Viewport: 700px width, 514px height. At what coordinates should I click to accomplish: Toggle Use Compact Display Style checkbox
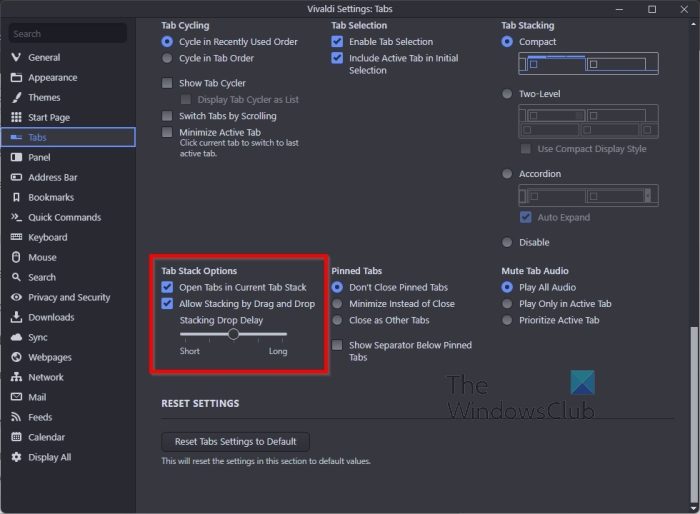(525, 149)
